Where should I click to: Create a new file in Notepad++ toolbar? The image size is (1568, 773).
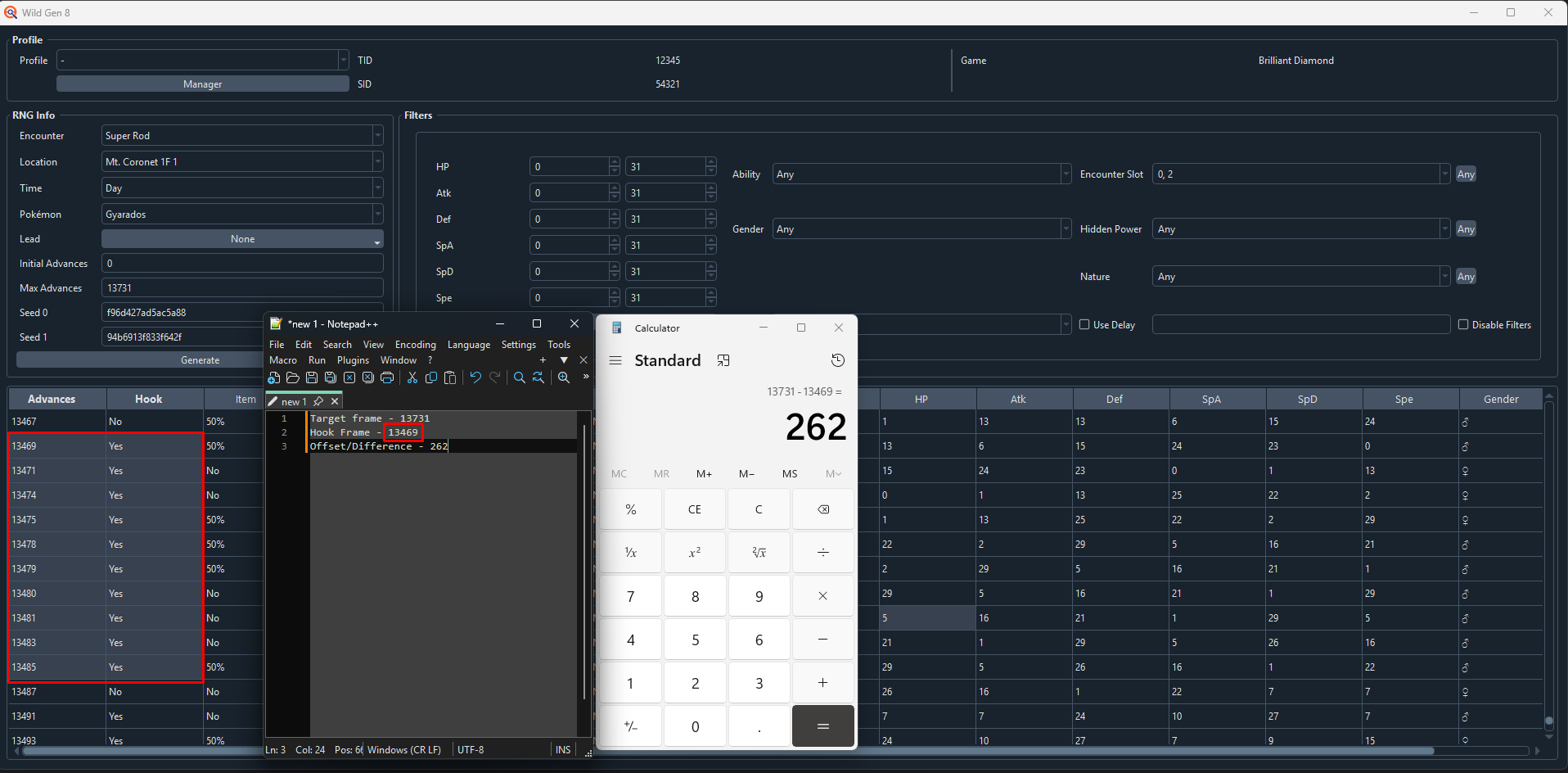[x=274, y=377]
